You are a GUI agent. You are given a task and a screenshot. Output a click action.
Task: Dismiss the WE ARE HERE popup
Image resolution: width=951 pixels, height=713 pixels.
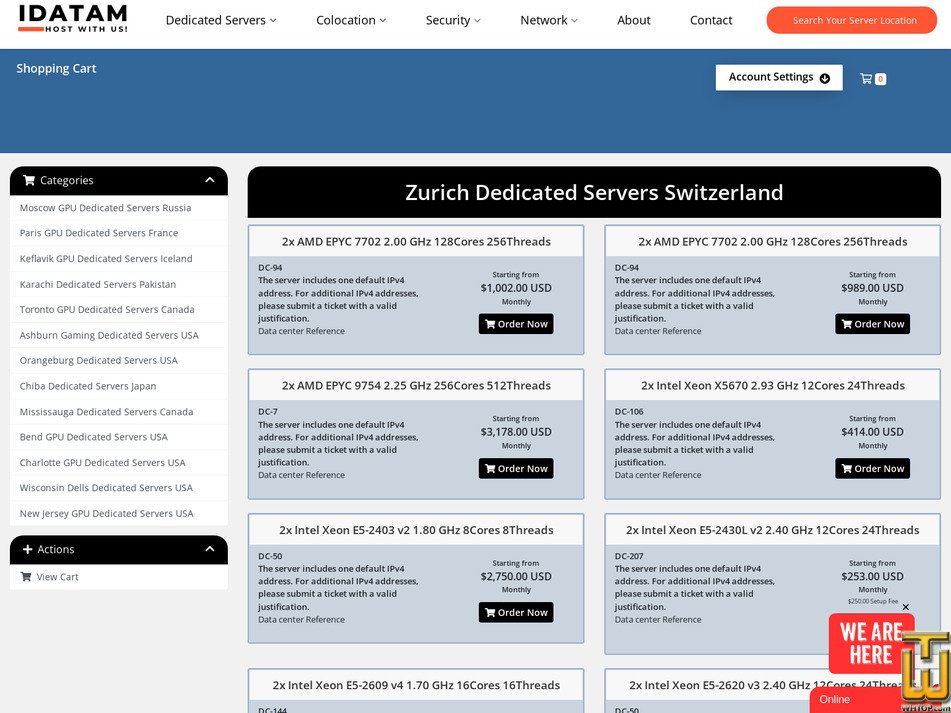[x=906, y=608]
